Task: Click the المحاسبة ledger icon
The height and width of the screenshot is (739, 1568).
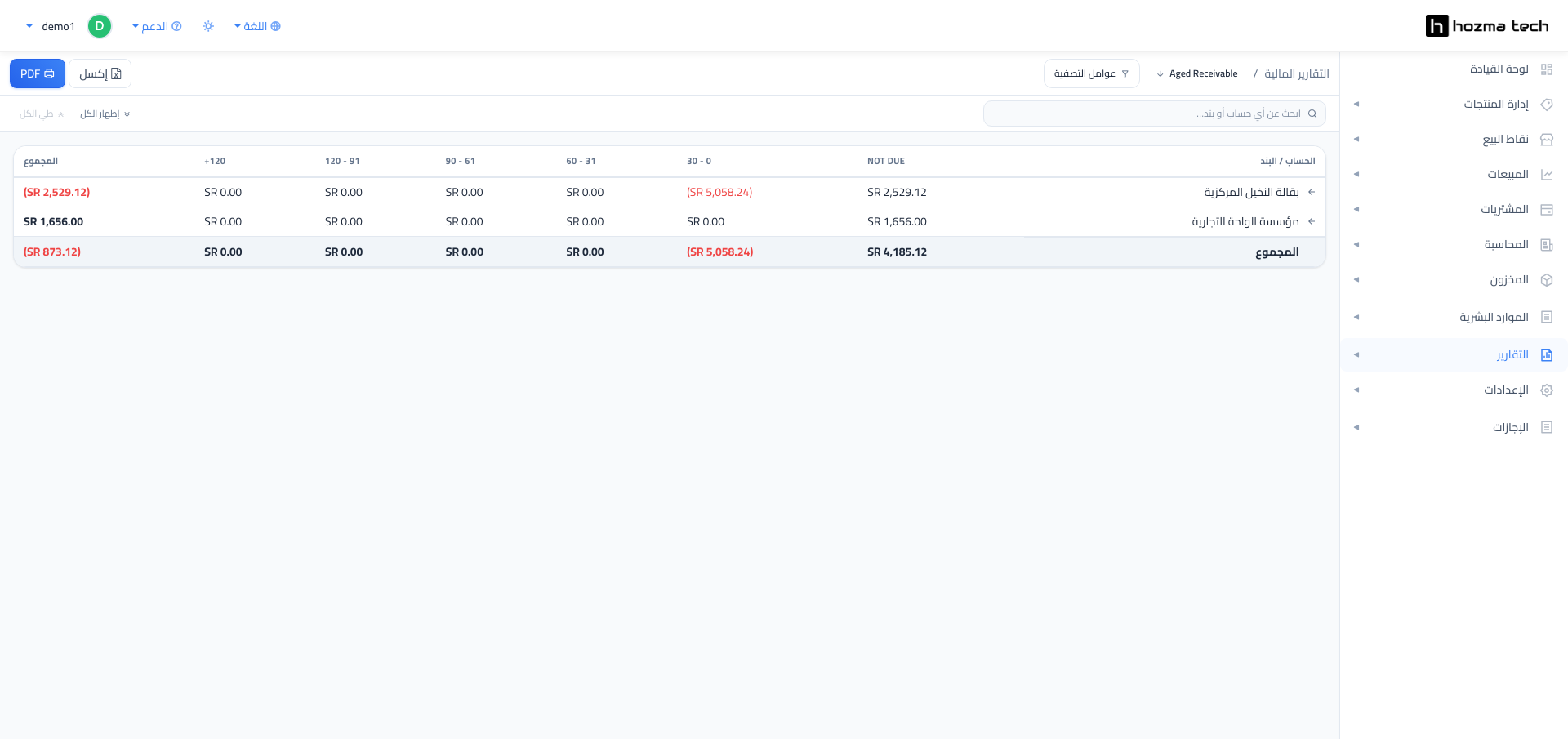Action: (1546, 245)
